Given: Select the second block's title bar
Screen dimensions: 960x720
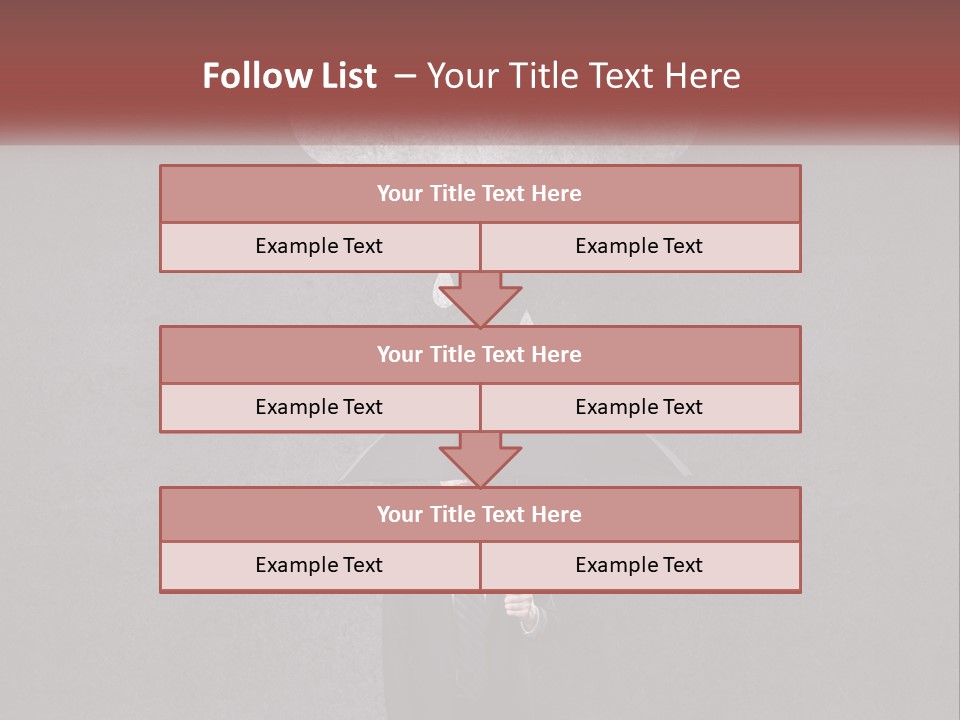Looking at the screenshot, I should pyautogui.click(x=480, y=354).
